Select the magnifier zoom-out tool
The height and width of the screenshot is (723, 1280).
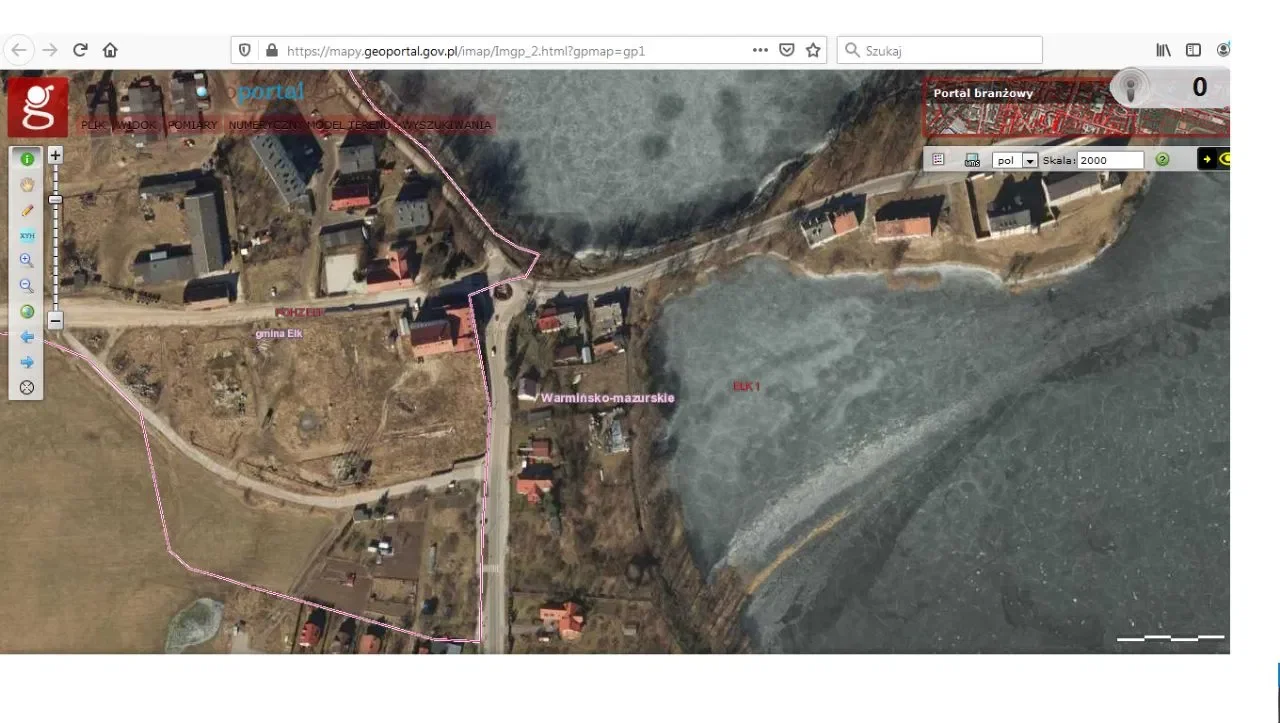tap(27, 286)
